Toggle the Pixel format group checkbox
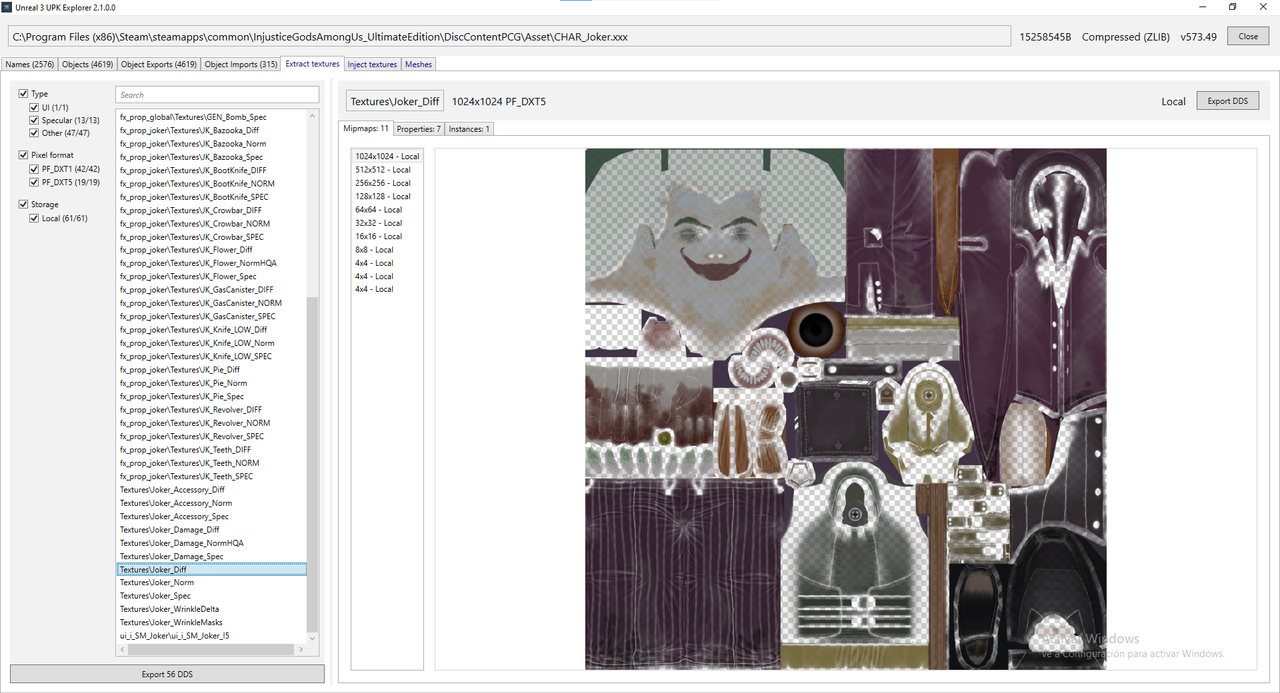This screenshot has height=693, width=1280. 24,155
